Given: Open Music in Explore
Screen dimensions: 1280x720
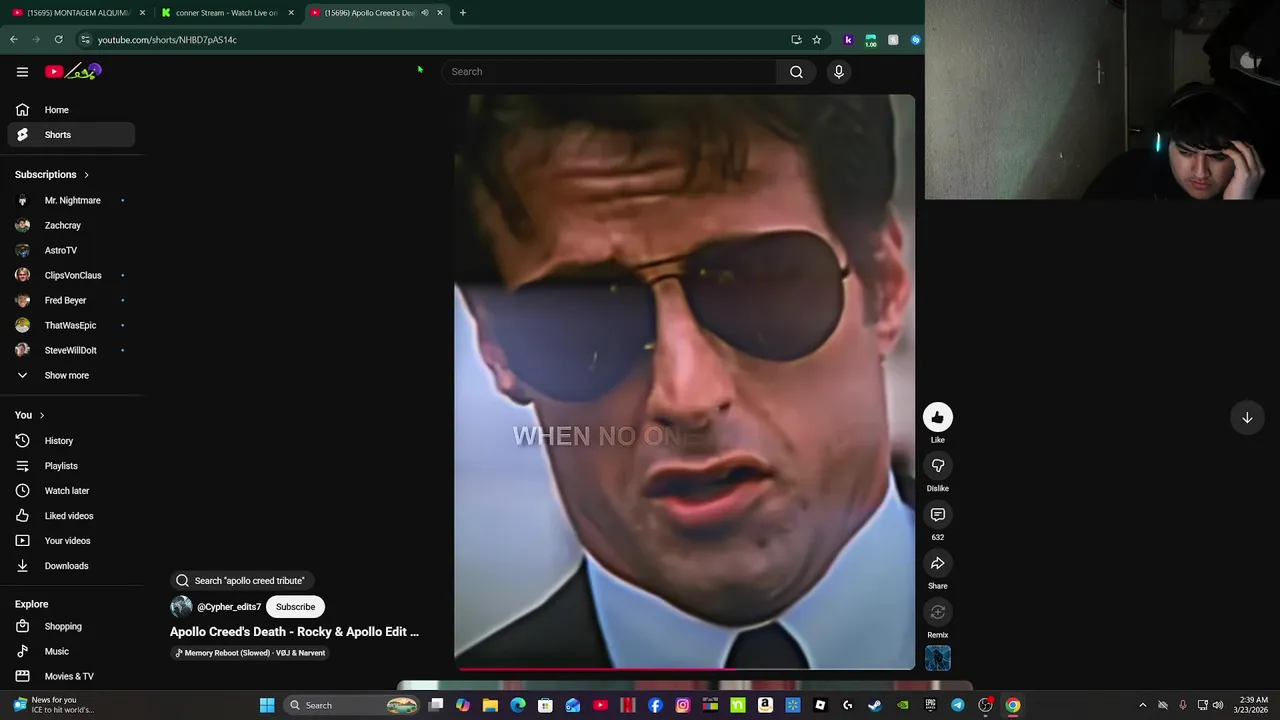Looking at the screenshot, I should coord(71,652).
